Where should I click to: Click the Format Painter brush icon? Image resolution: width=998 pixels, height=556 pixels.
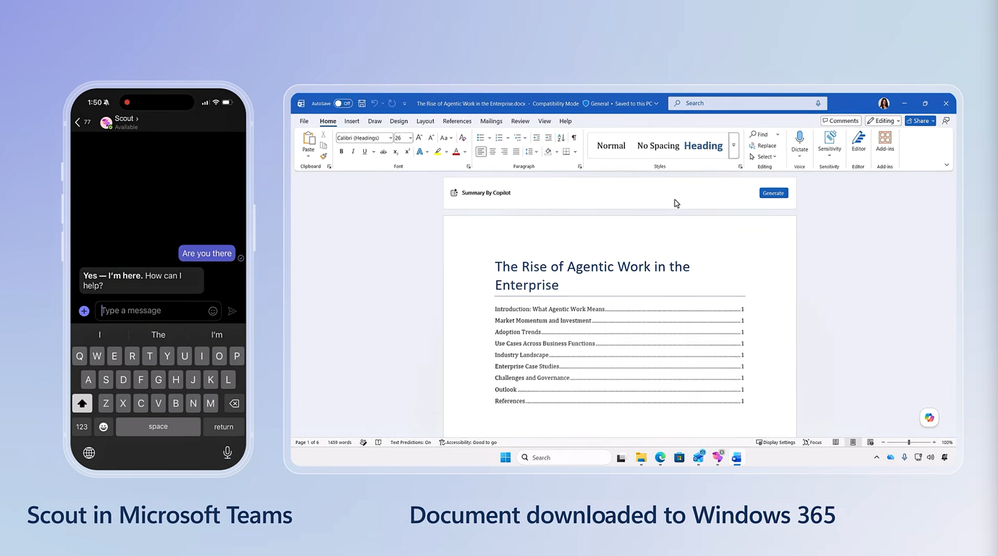pos(323,156)
